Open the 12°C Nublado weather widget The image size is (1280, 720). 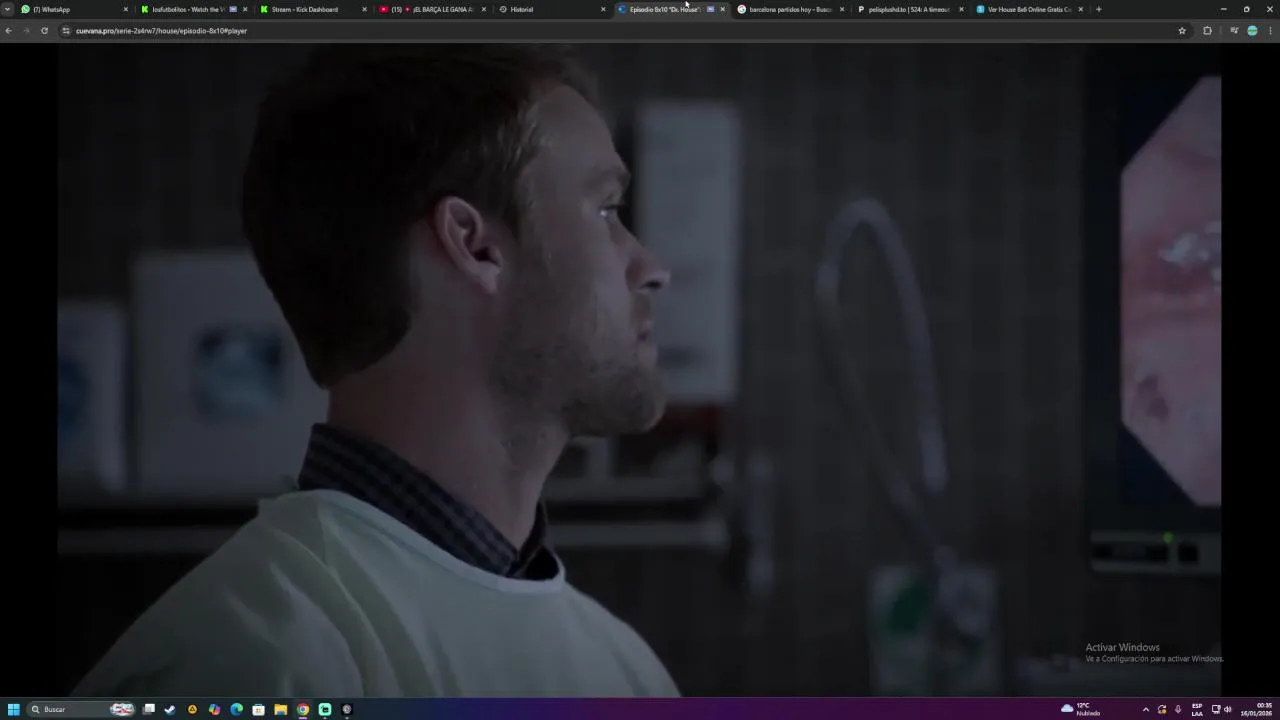click(1081, 709)
